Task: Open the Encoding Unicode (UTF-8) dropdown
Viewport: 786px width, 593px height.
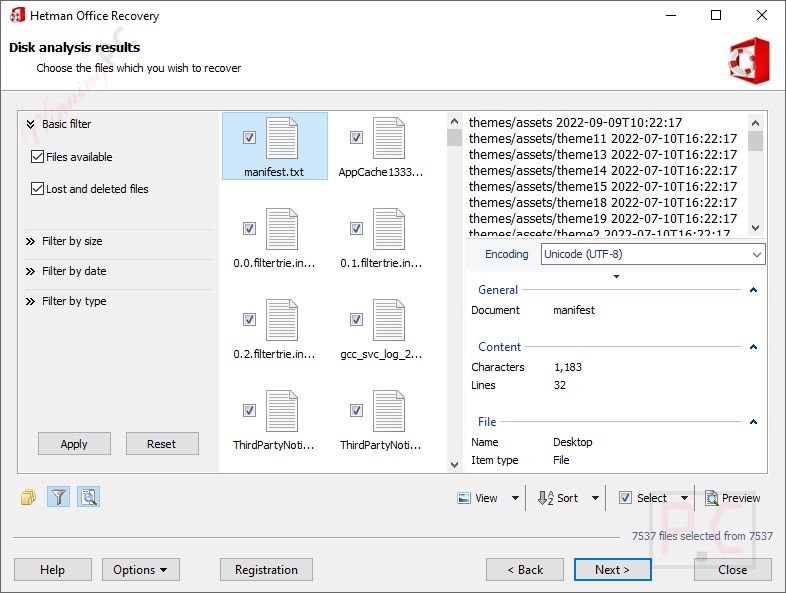Action: pyautogui.click(x=653, y=254)
